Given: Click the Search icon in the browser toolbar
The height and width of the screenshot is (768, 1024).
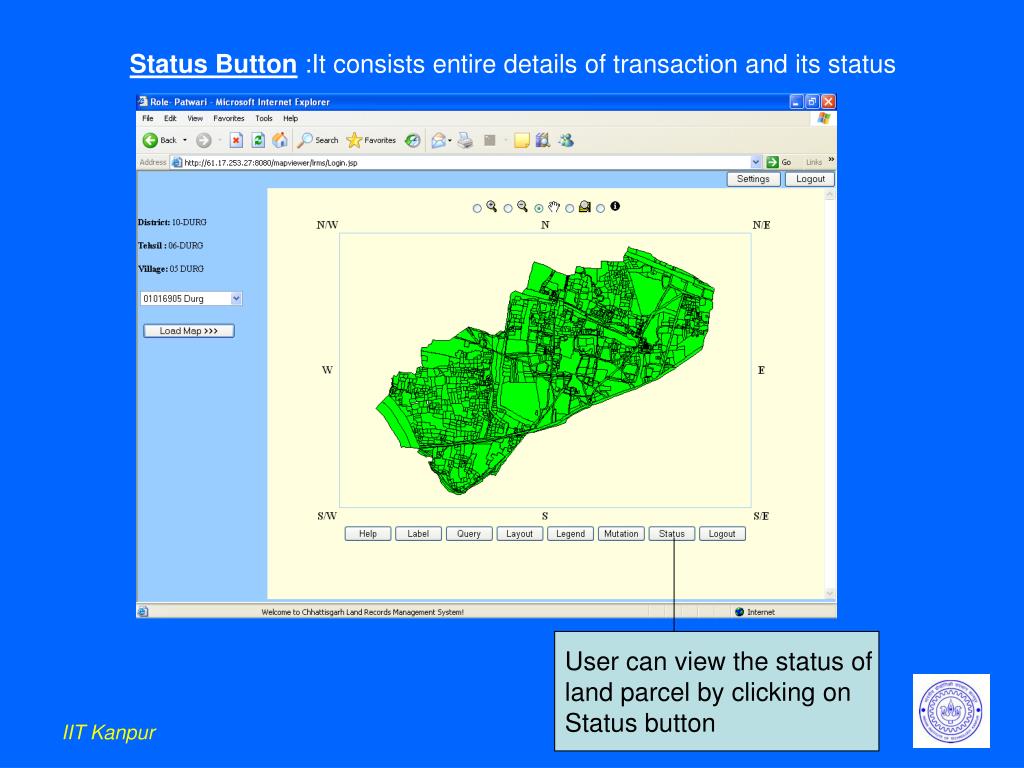Looking at the screenshot, I should (305, 140).
